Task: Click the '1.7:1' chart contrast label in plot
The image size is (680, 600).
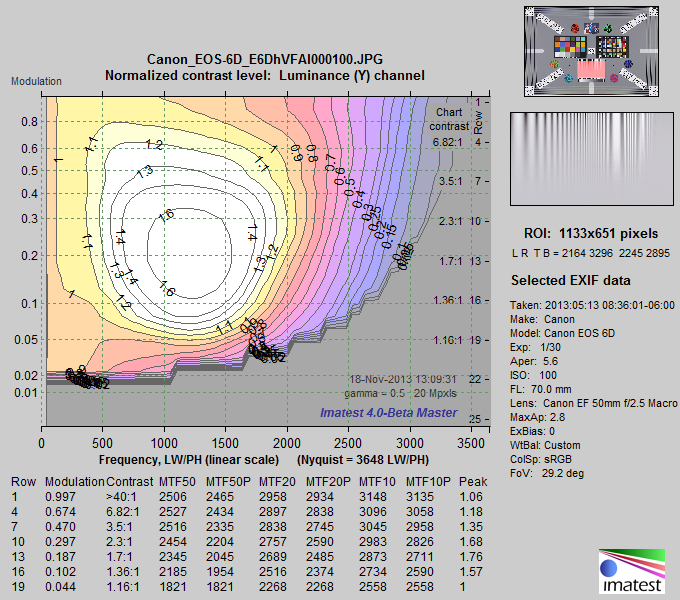Action: [451, 261]
